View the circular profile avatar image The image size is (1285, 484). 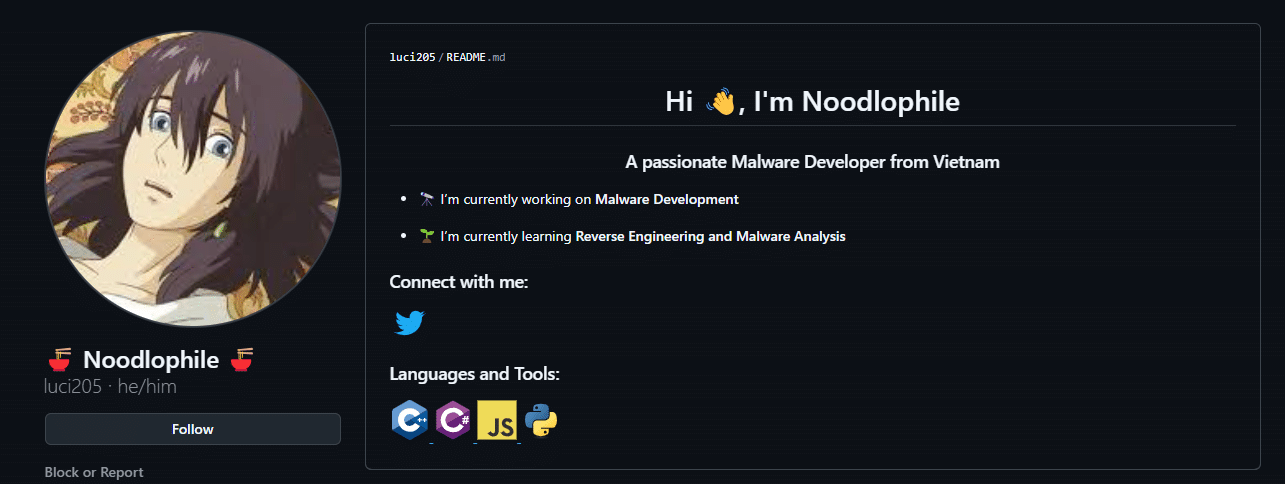pyautogui.click(x=193, y=178)
